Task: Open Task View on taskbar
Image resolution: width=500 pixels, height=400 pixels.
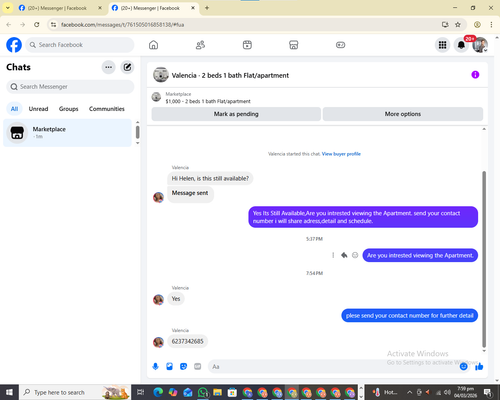Action: click(141, 392)
